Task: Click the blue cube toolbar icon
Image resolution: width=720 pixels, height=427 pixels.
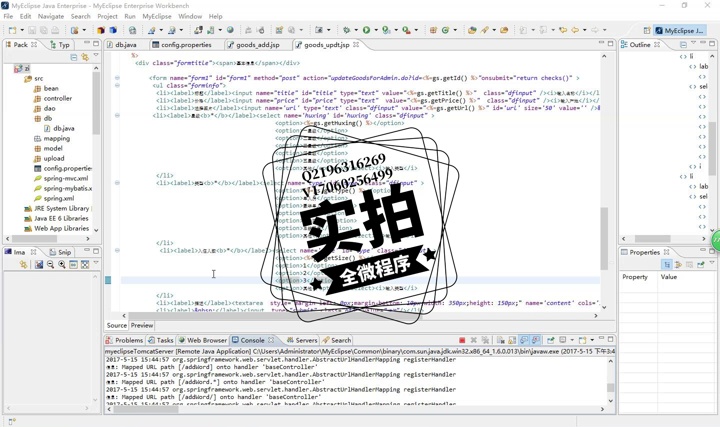Action: [x=112, y=30]
